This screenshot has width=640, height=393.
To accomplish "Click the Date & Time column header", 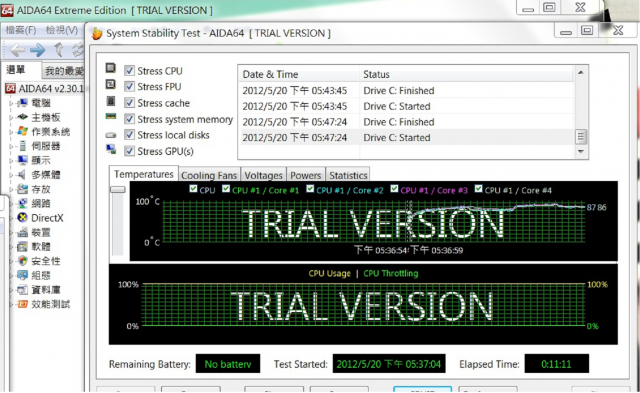I will pyautogui.click(x=299, y=74).
